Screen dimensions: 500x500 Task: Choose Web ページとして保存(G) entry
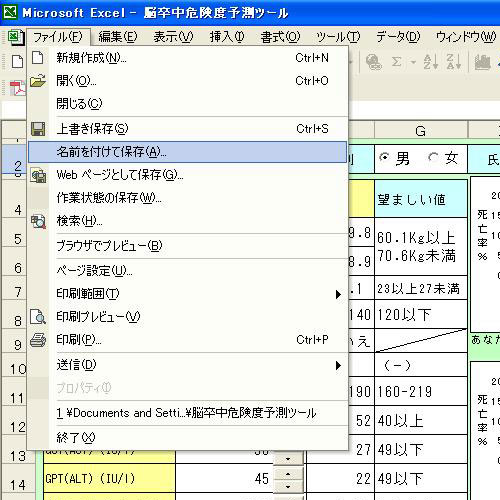[188, 175]
